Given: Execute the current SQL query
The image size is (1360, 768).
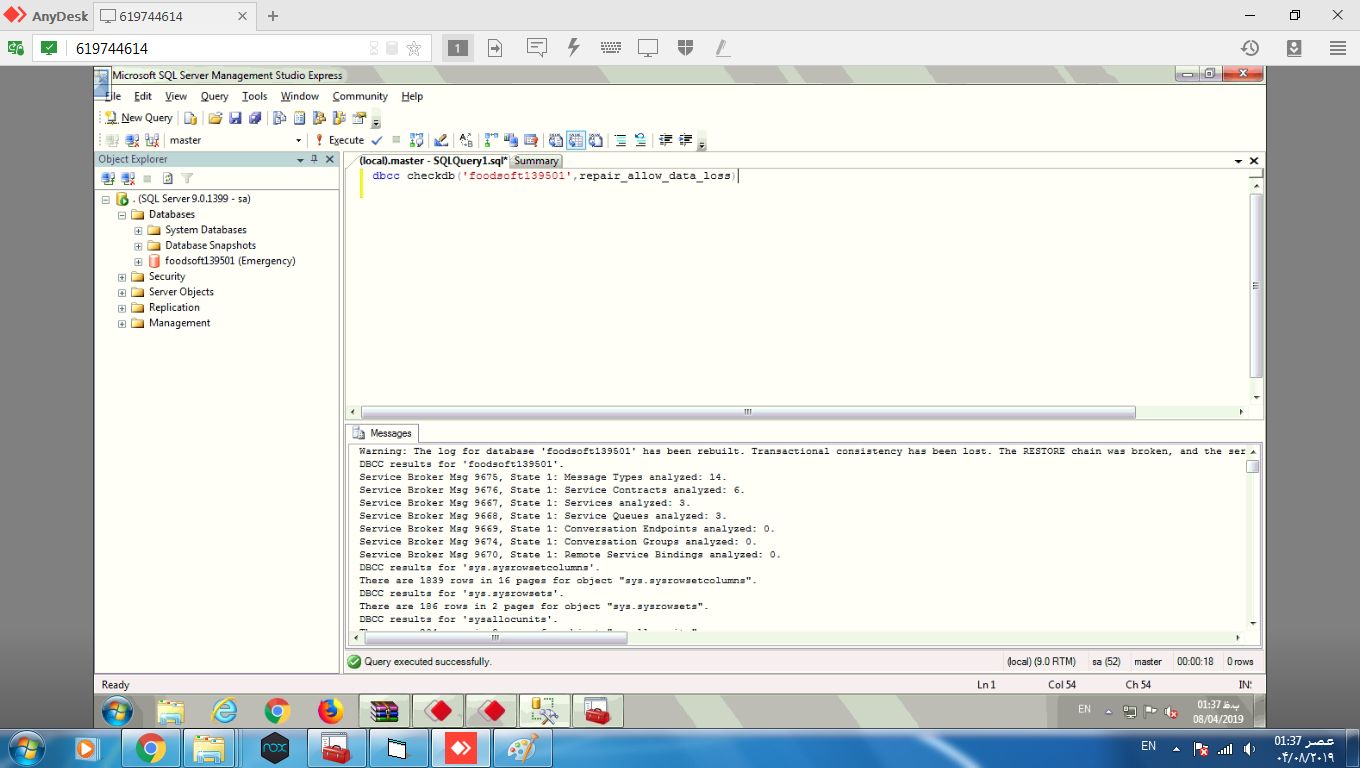Looking at the screenshot, I should tap(339, 140).
